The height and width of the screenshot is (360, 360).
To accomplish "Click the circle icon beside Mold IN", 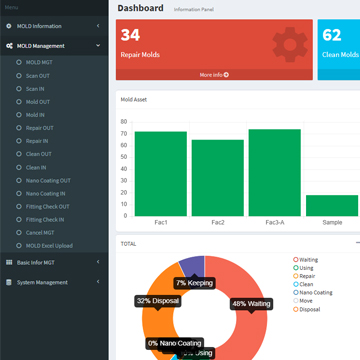I will [x=19, y=115].
